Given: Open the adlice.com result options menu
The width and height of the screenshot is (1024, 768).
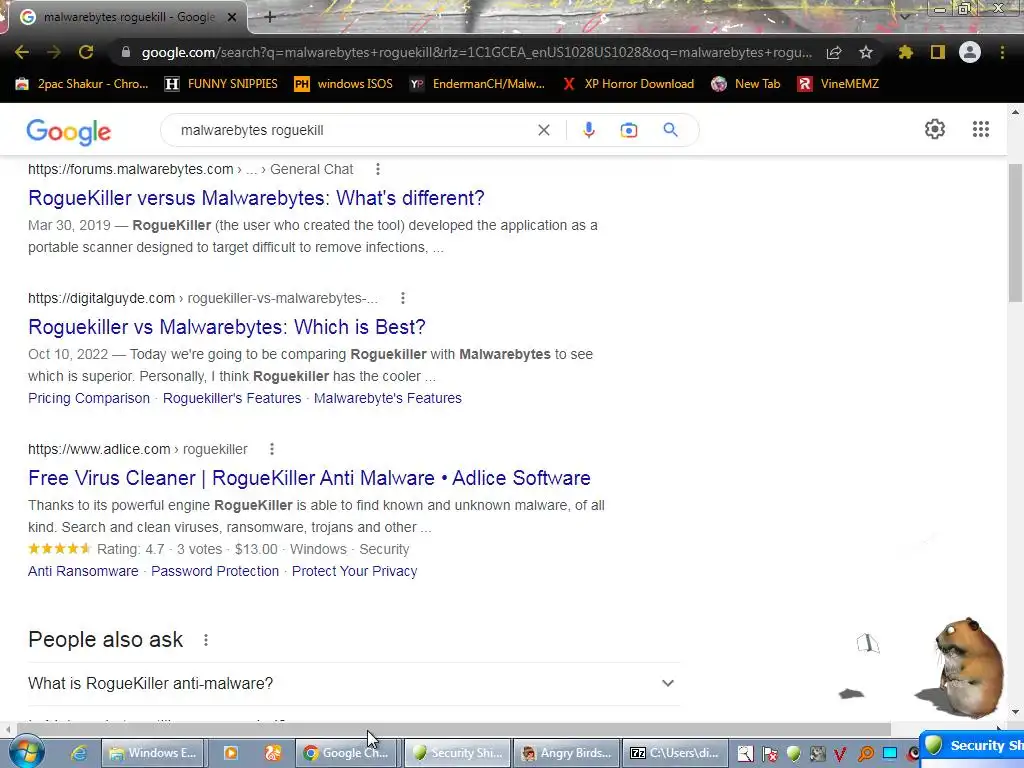Looking at the screenshot, I should (x=272, y=449).
